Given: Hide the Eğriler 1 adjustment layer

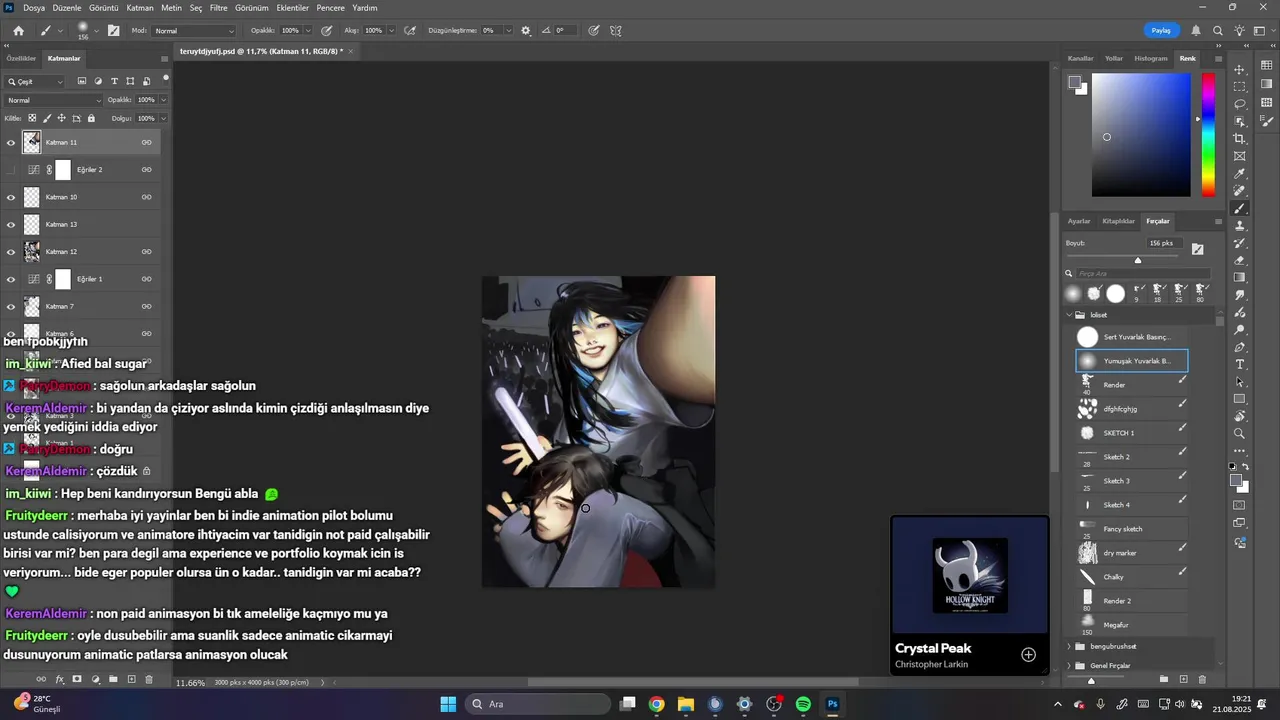Looking at the screenshot, I should coord(11,279).
